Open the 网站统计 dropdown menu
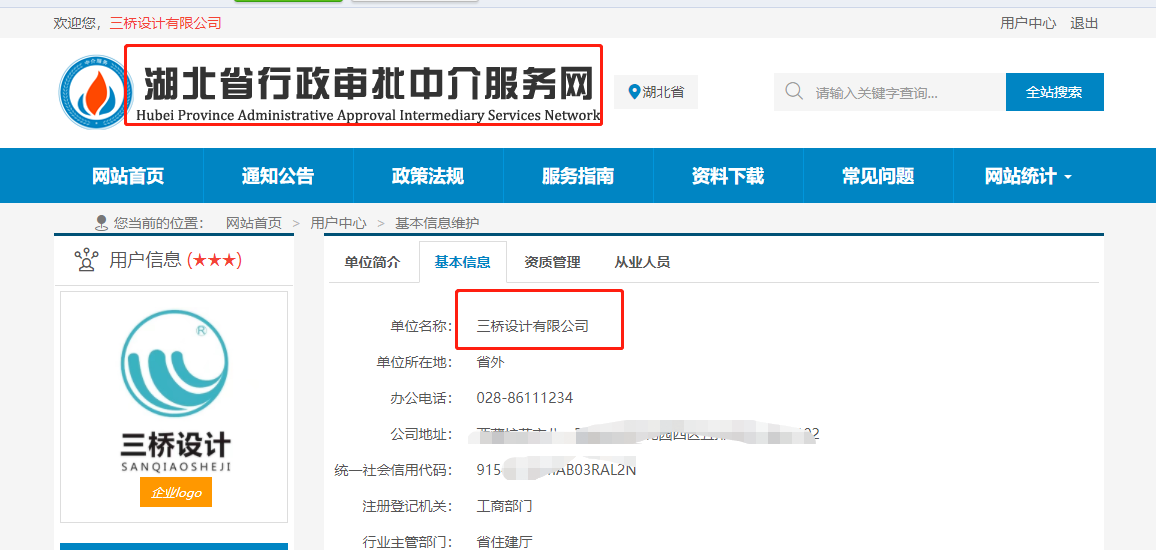This screenshot has width=1156, height=550. (x=1027, y=176)
